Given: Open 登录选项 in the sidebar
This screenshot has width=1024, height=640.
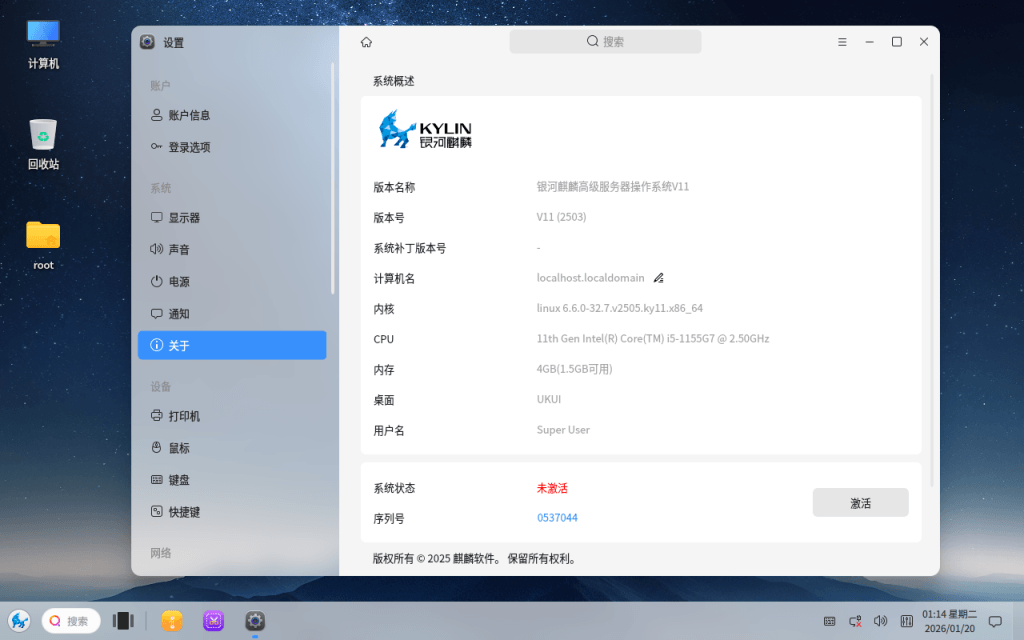Looking at the screenshot, I should tap(232, 147).
